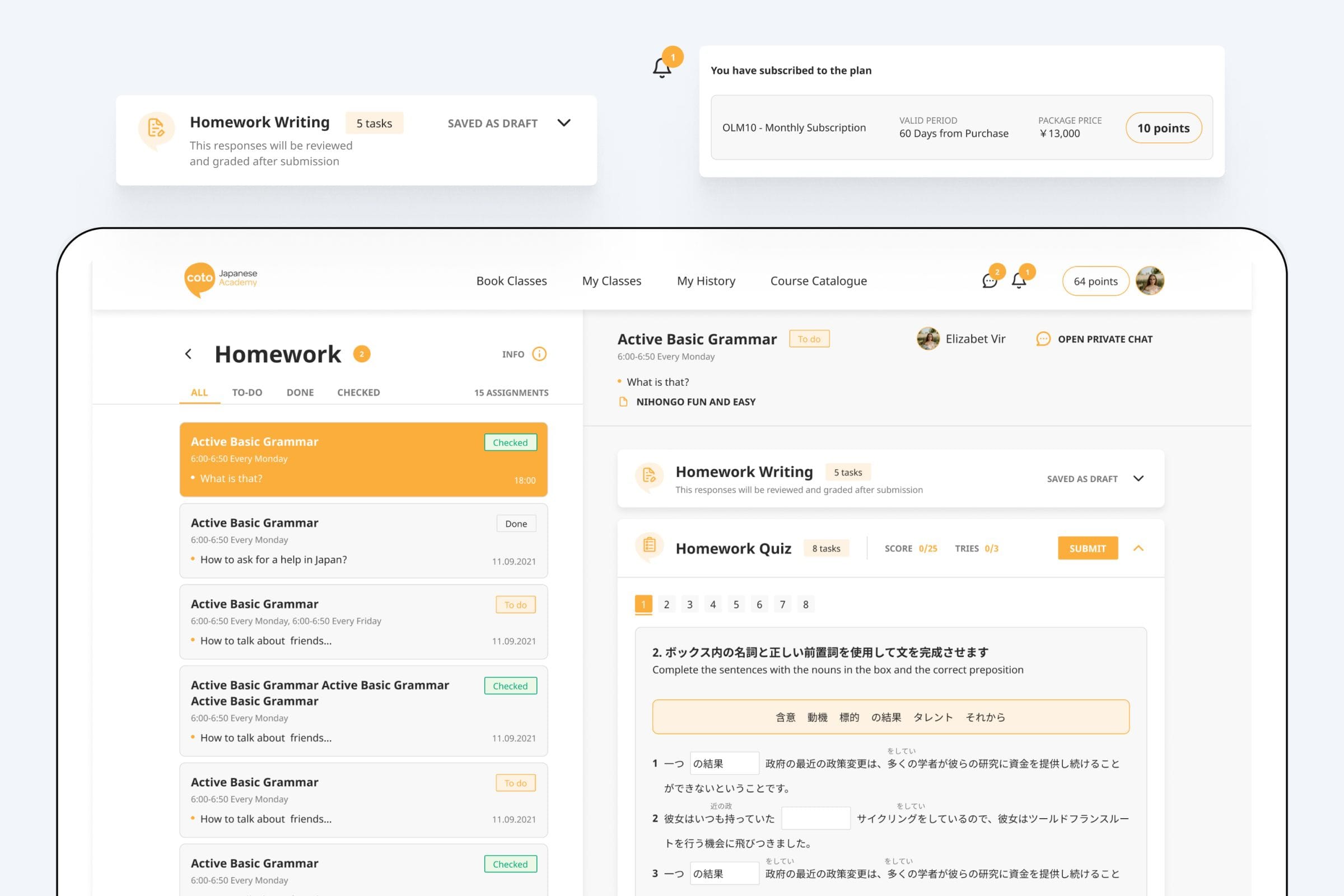Click the word それから in the word box

[985, 717]
